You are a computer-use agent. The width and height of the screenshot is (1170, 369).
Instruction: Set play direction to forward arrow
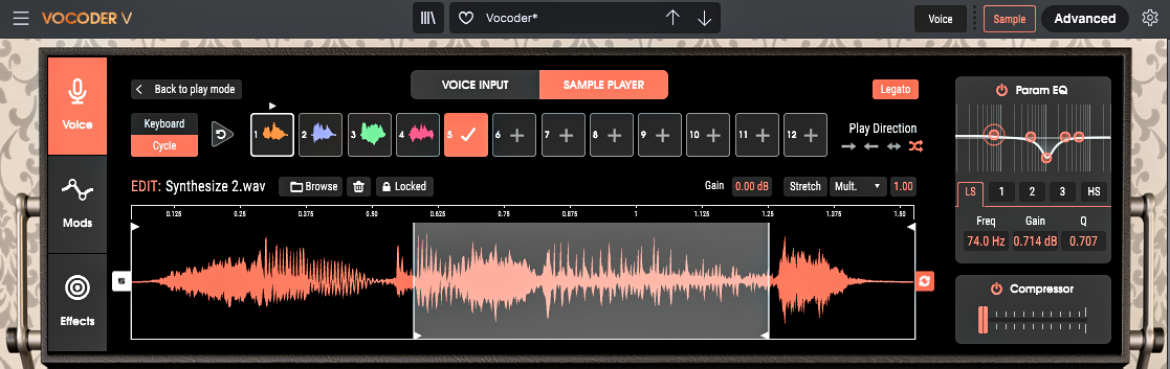(x=848, y=147)
